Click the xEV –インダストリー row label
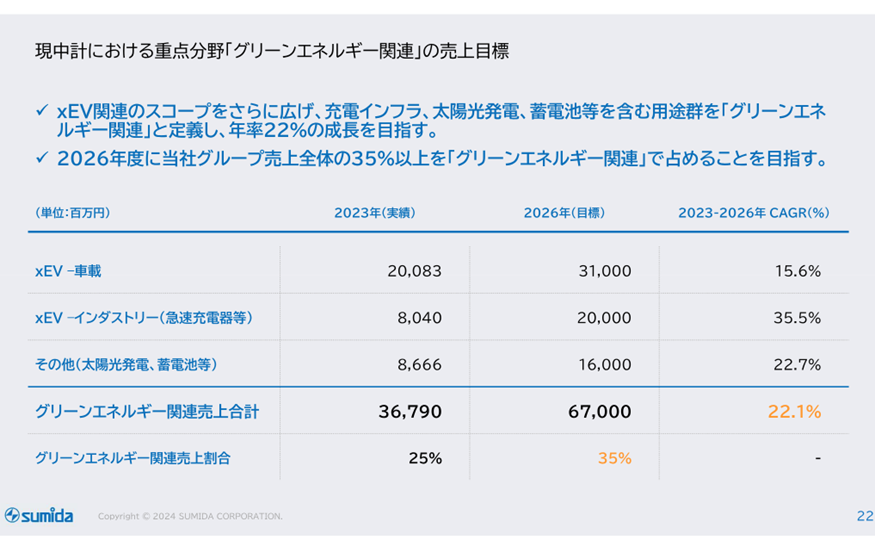This screenshot has width=875, height=540. pyautogui.click(x=144, y=318)
